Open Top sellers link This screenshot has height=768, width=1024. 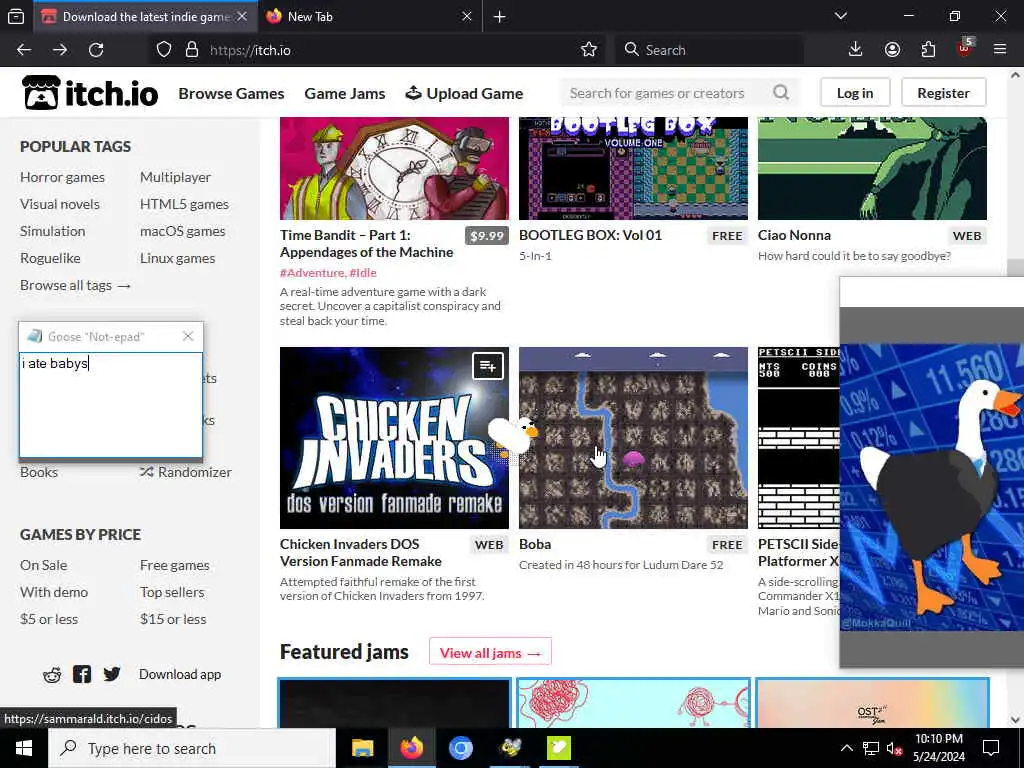point(172,592)
